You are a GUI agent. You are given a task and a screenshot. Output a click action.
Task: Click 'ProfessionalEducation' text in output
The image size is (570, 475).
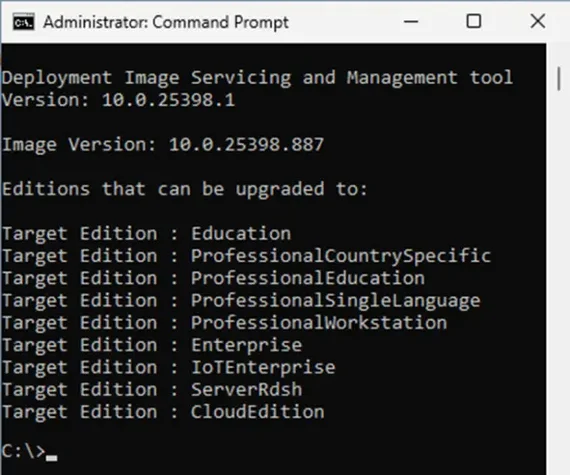tap(308, 278)
